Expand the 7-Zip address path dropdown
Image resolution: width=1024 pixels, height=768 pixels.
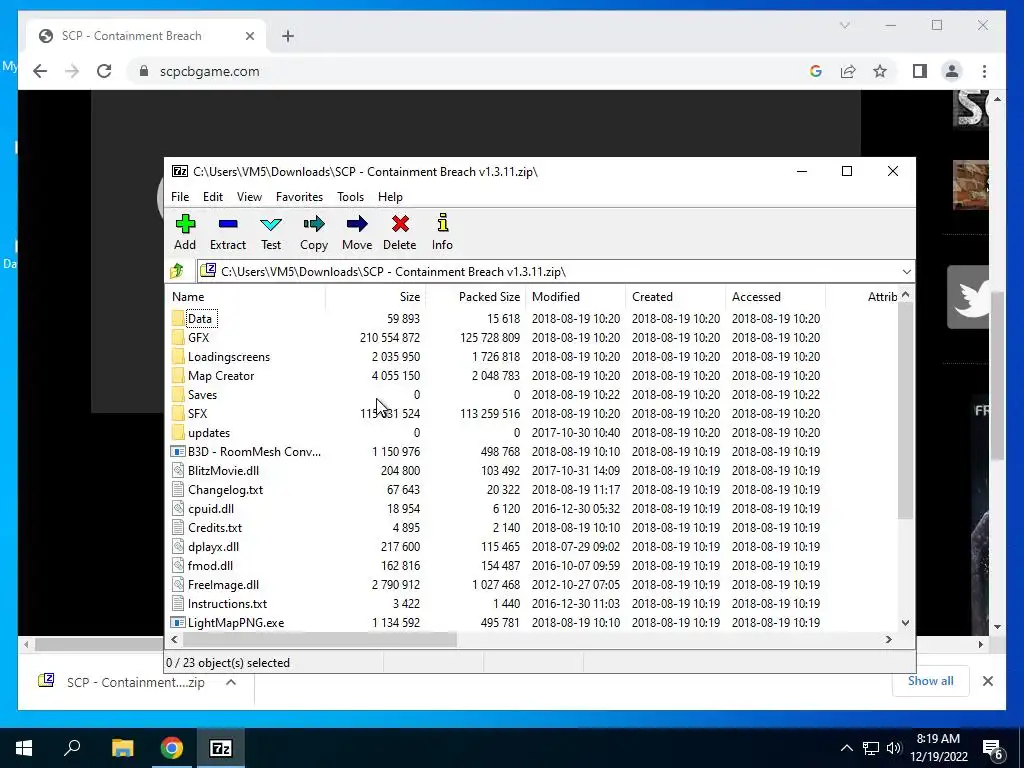point(906,272)
